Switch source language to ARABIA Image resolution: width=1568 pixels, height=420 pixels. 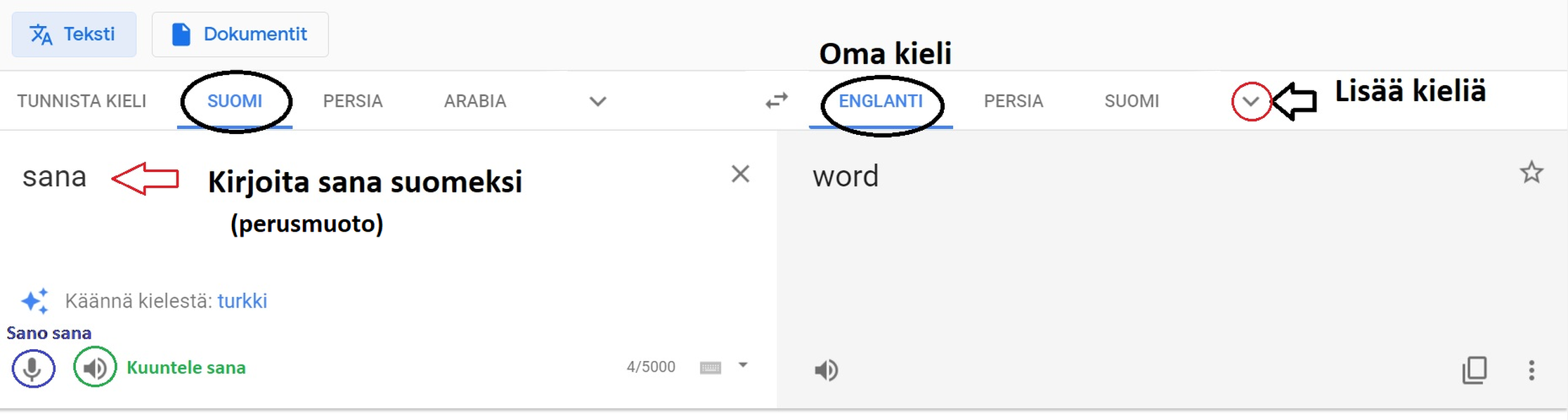coord(475,101)
